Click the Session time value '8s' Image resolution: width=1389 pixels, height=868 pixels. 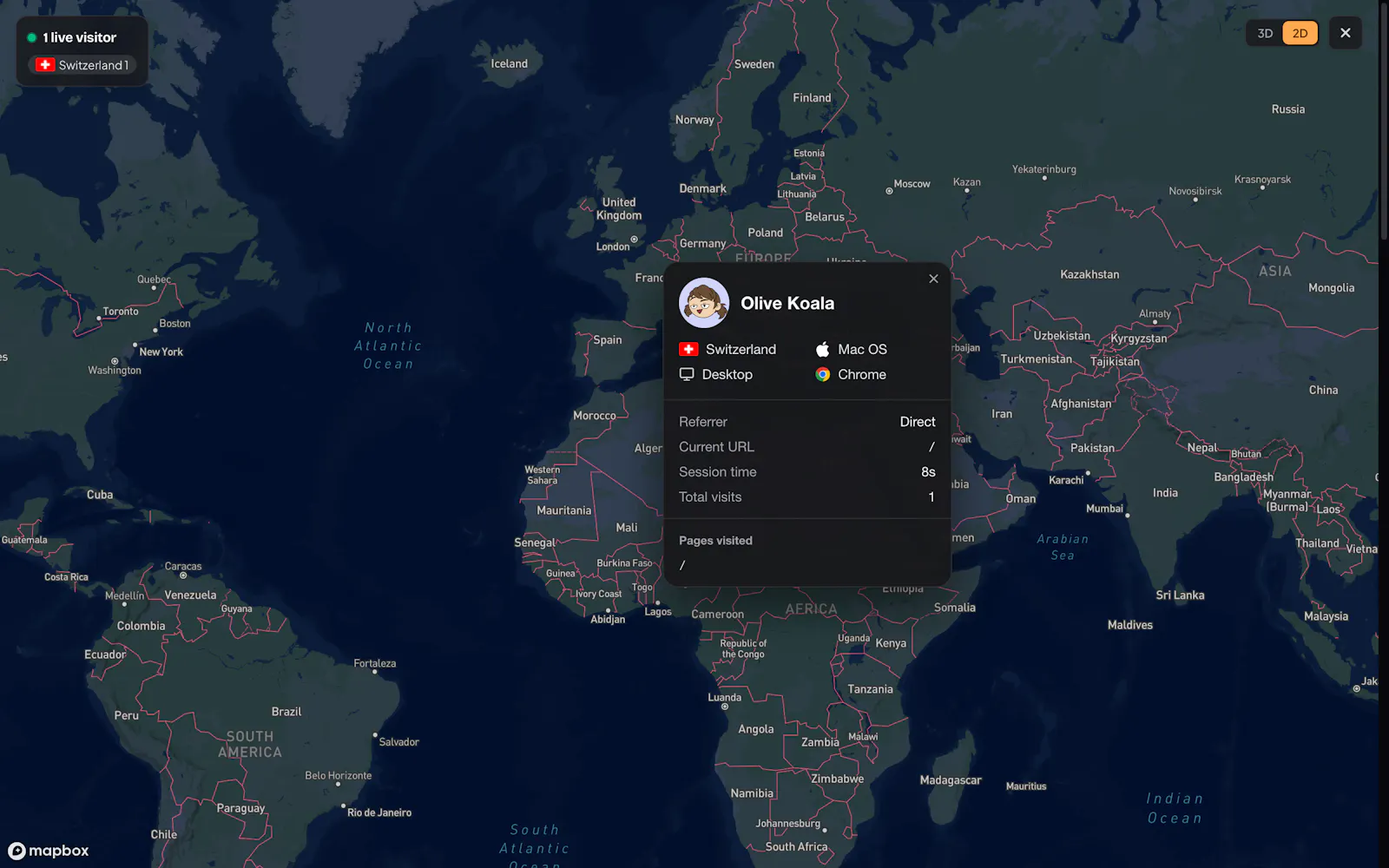(928, 472)
